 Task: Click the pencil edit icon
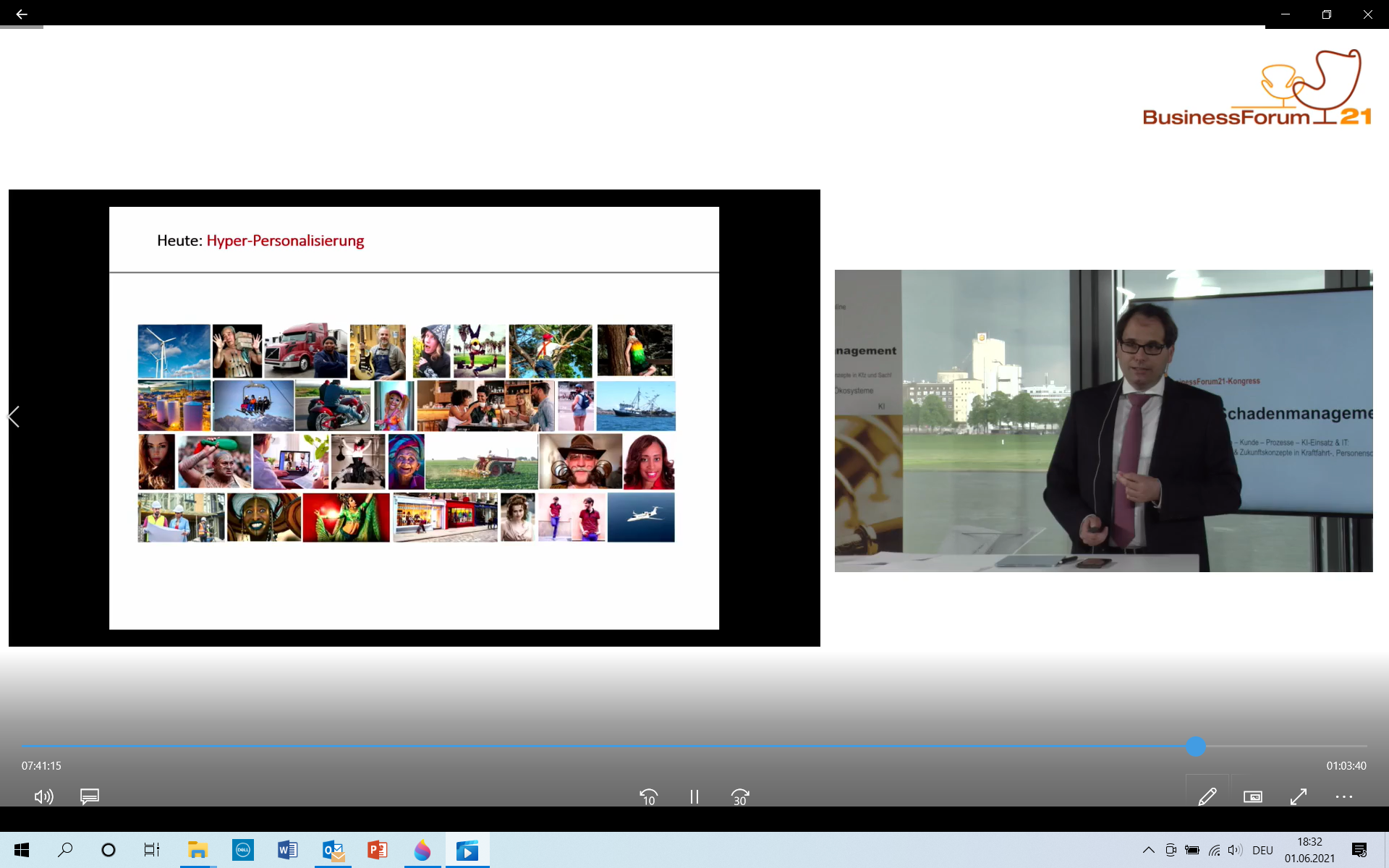click(1207, 796)
